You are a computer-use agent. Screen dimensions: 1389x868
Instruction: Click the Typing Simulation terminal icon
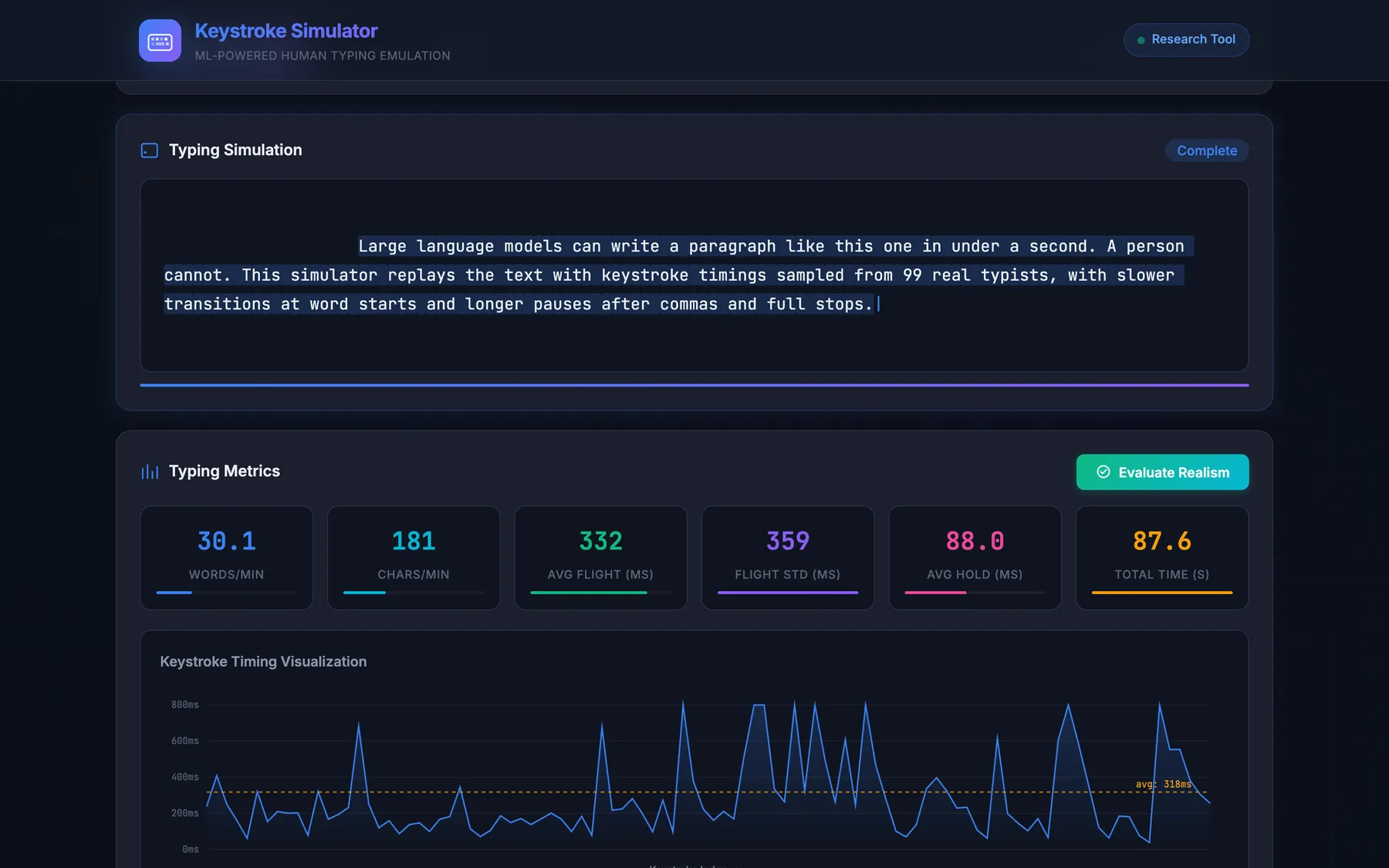tap(150, 150)
